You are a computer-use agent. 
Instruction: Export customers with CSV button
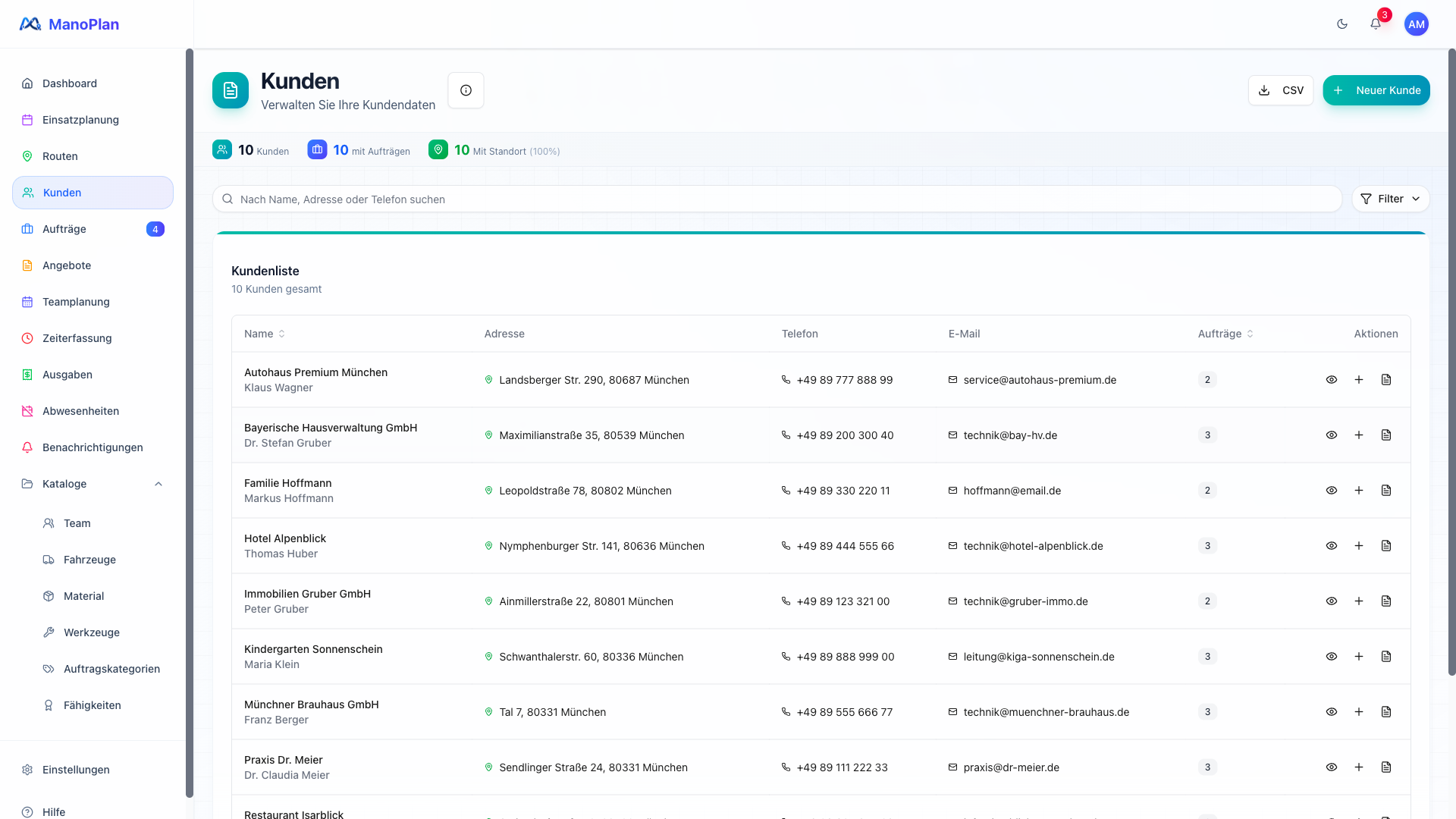click(x=1280, y=90)
